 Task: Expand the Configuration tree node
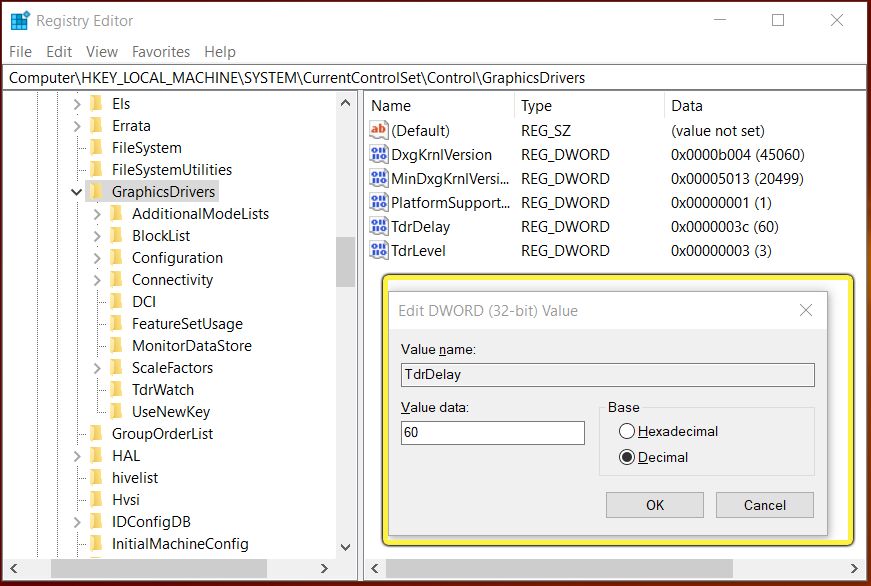point(96,257)
